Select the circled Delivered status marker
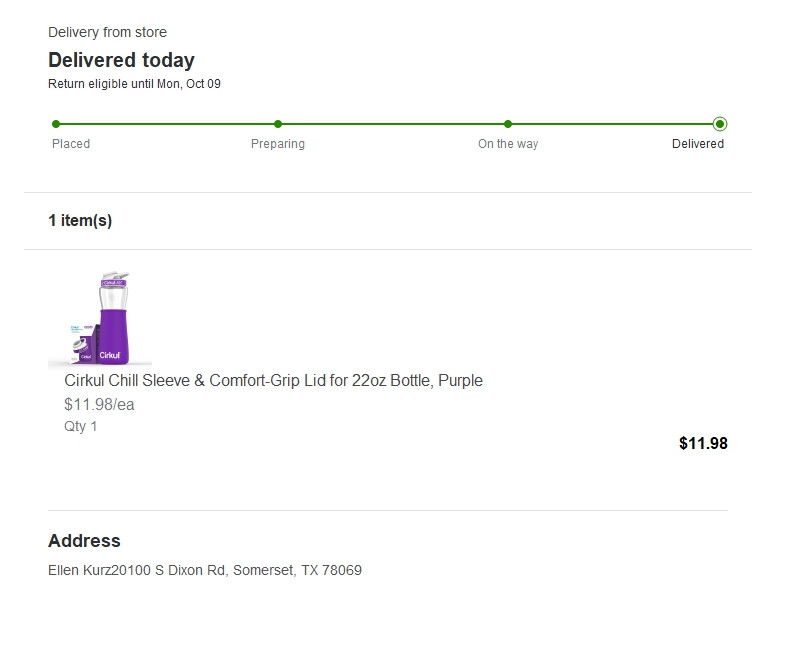Screen dimensions: 800x646 coord(720,124)
